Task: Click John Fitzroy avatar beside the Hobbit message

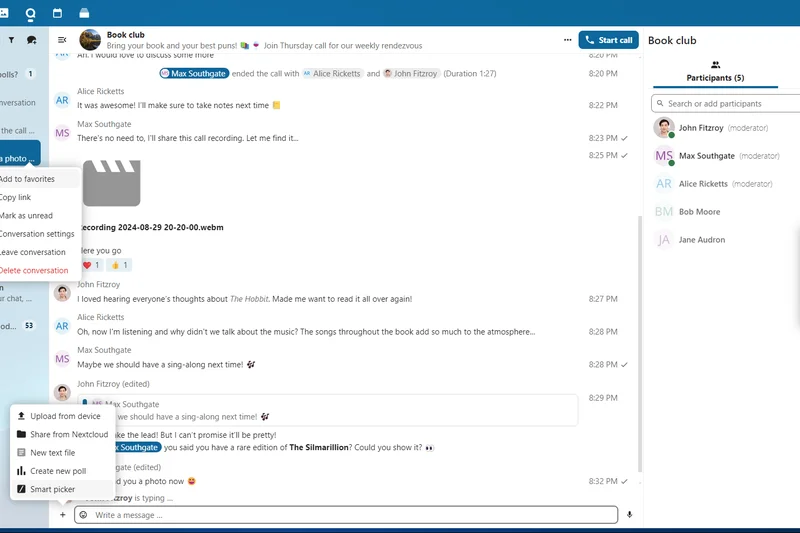Action: tap(62, 293)
